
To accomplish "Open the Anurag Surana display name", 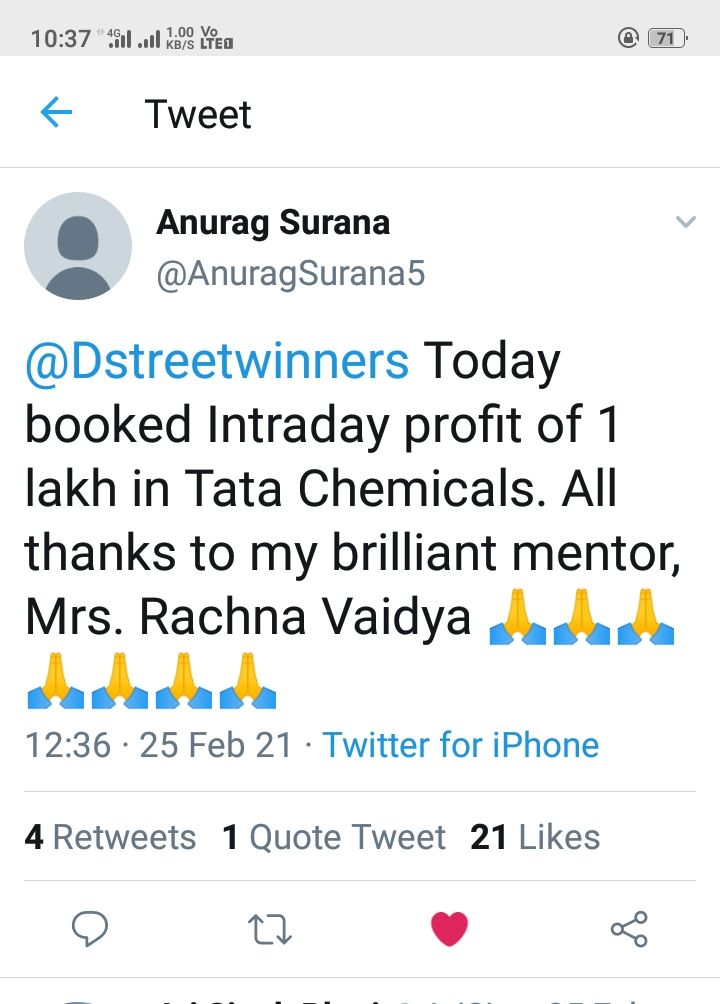I will coord(273,223).
